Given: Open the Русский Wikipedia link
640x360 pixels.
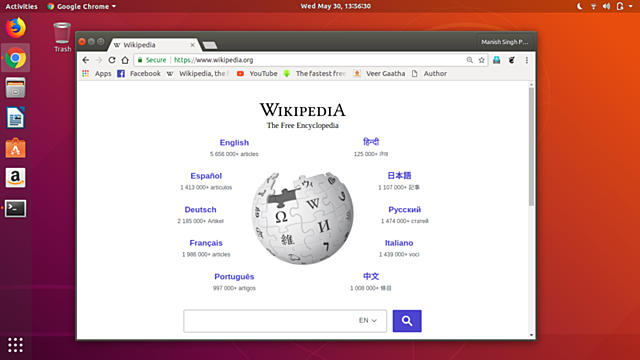Looking at the screenshot, I should 404,209.
